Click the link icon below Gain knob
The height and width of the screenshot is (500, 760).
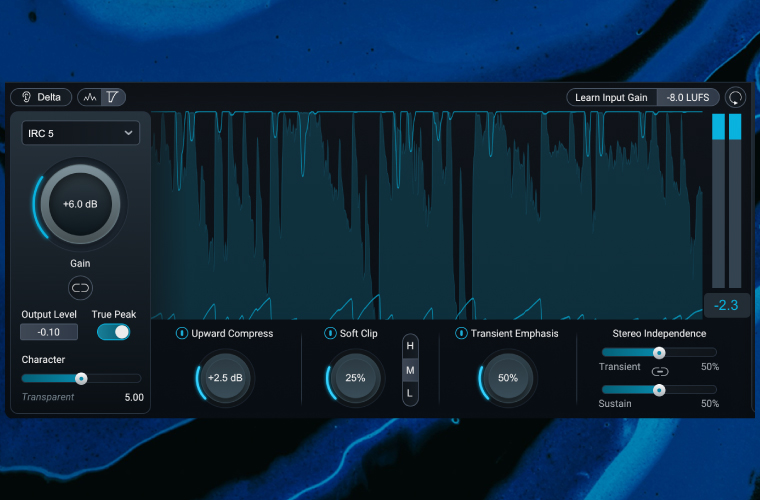pyautogui.click(x=81, y=288)
